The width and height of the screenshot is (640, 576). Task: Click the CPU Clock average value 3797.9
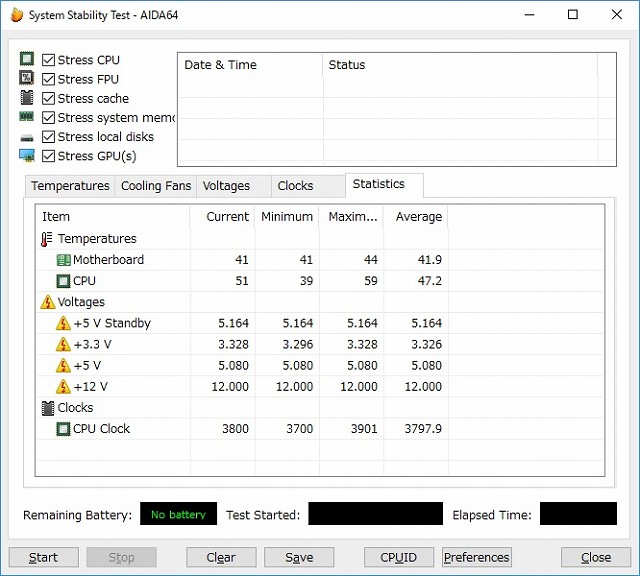pyautogui.click(x=423, y=429)
